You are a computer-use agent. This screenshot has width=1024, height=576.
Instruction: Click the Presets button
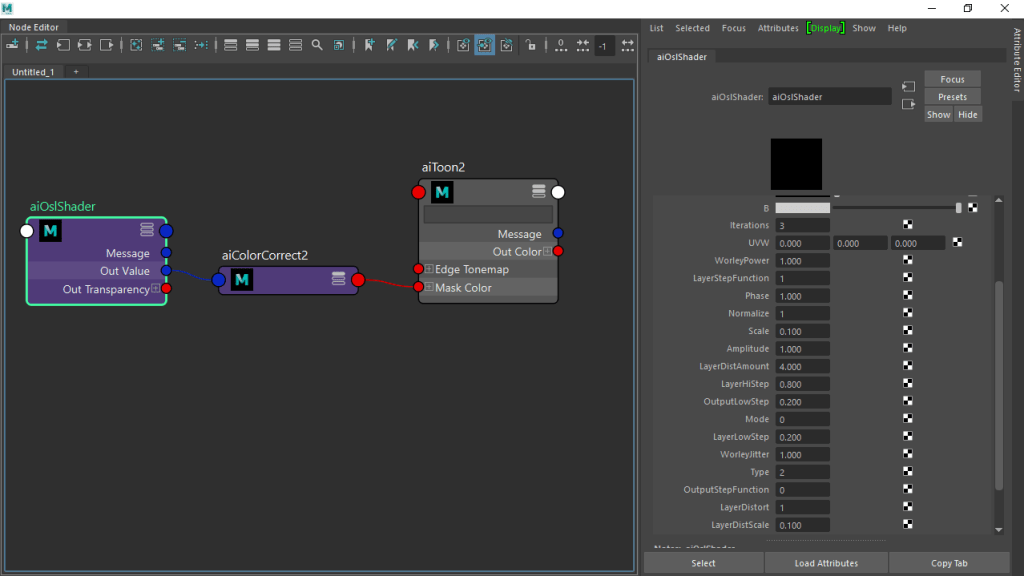[x=952, y=97]
